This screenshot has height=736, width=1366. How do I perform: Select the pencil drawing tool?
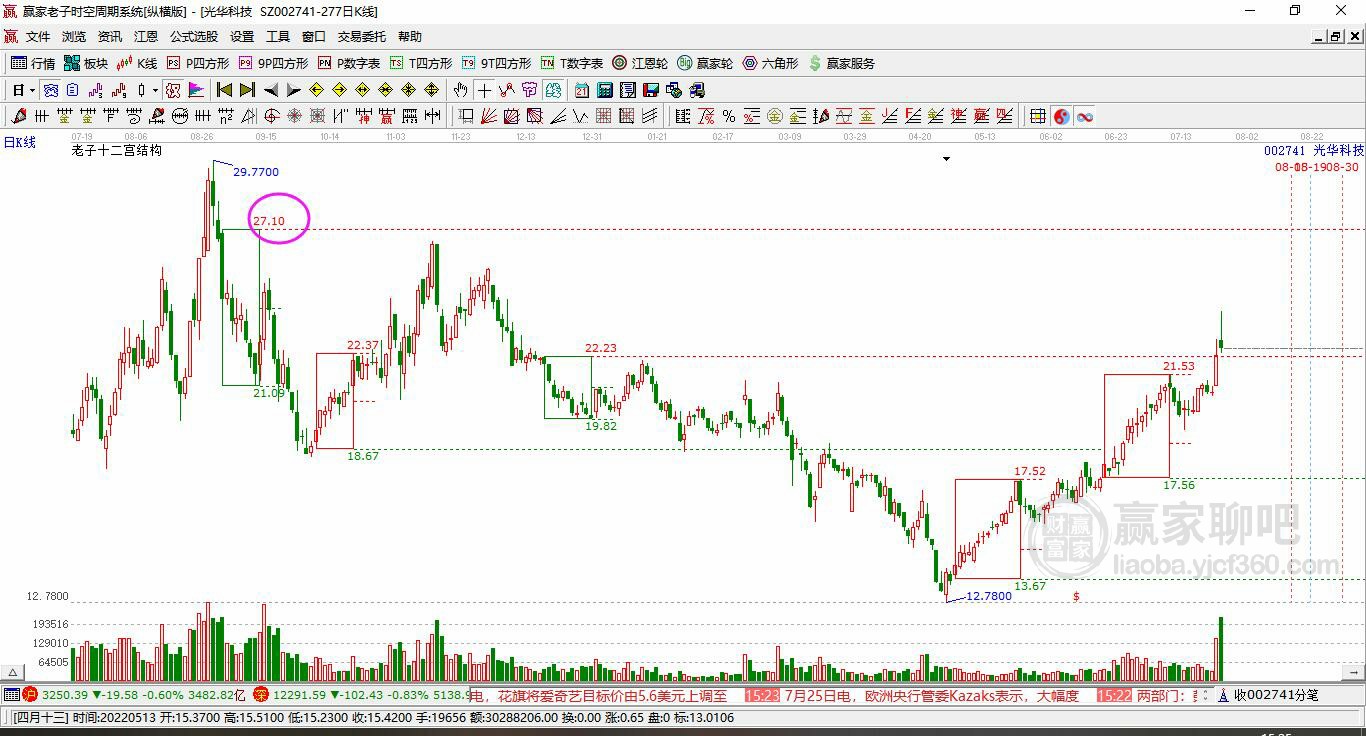[x=19, y=116]
